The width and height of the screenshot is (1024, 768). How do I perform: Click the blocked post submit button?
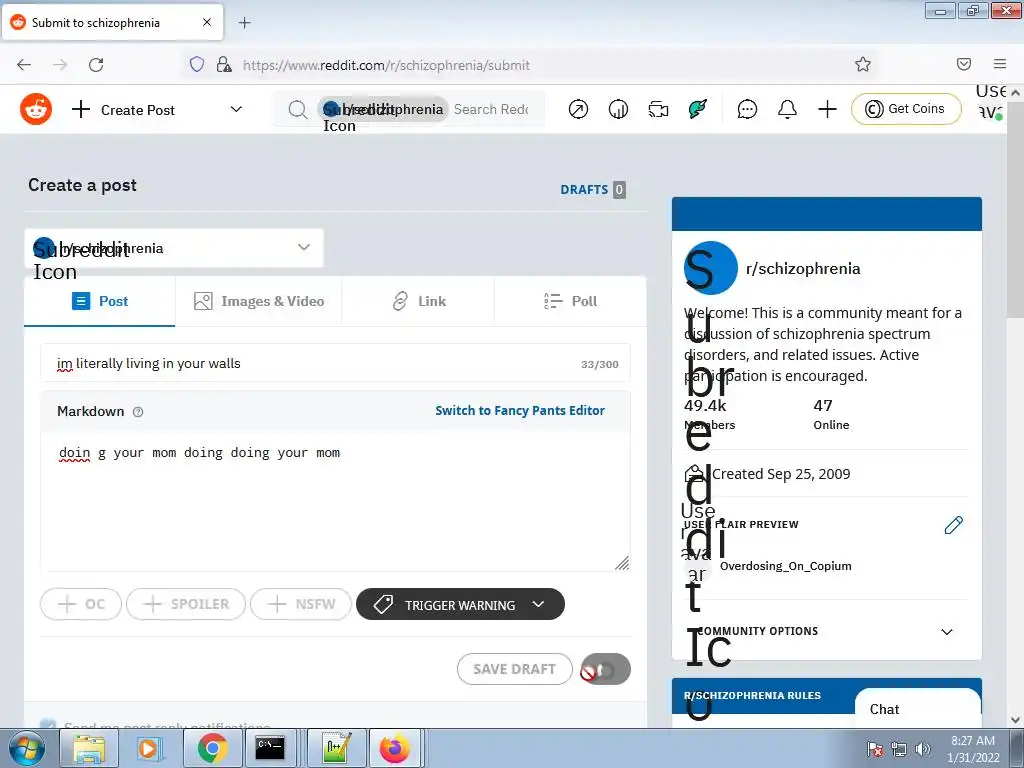pos(605,669)
